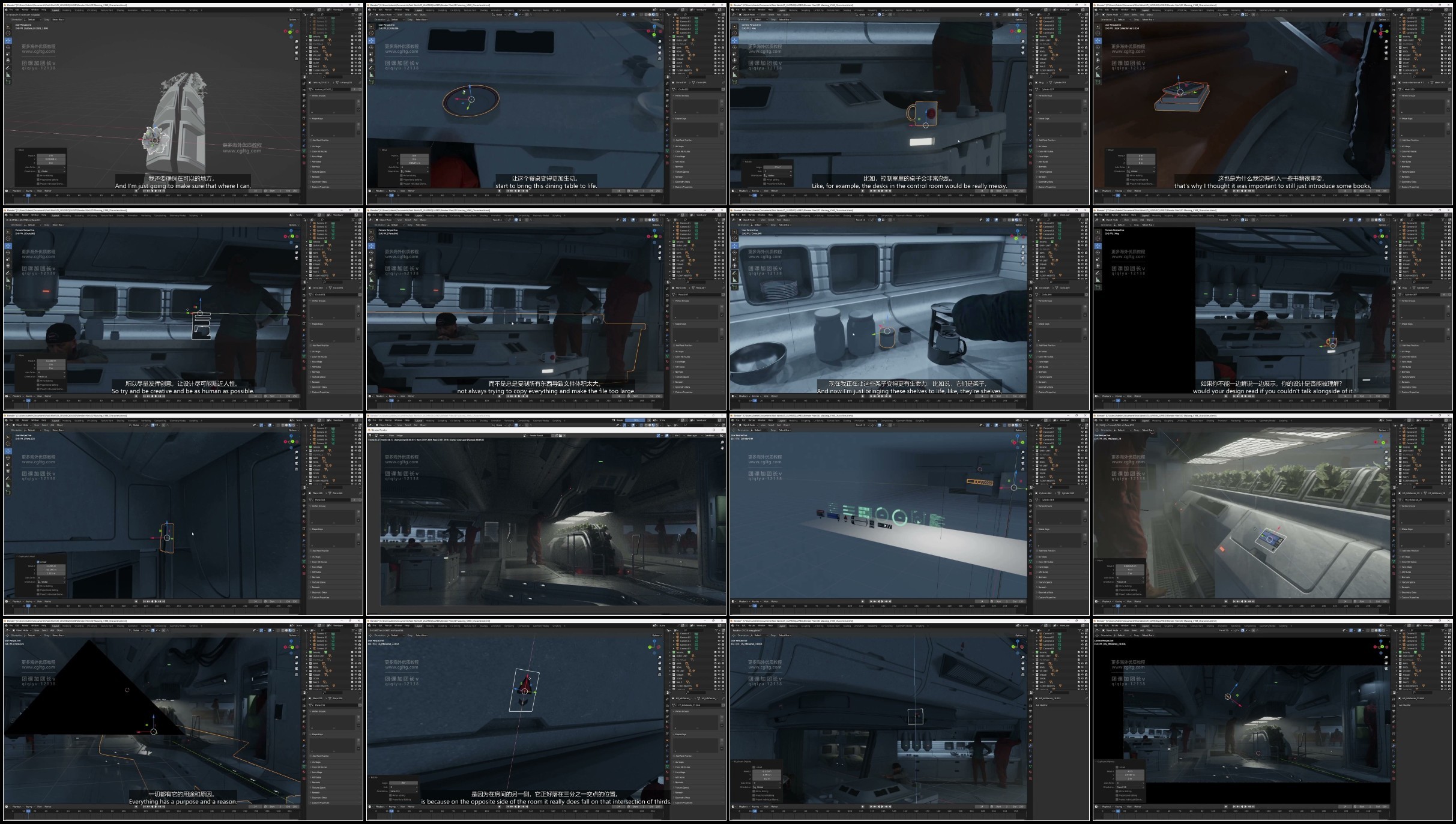
Task: Enable Mirror Editing checkbox in the lettuce frame Move panel
Action: click(x=38, y=176)
